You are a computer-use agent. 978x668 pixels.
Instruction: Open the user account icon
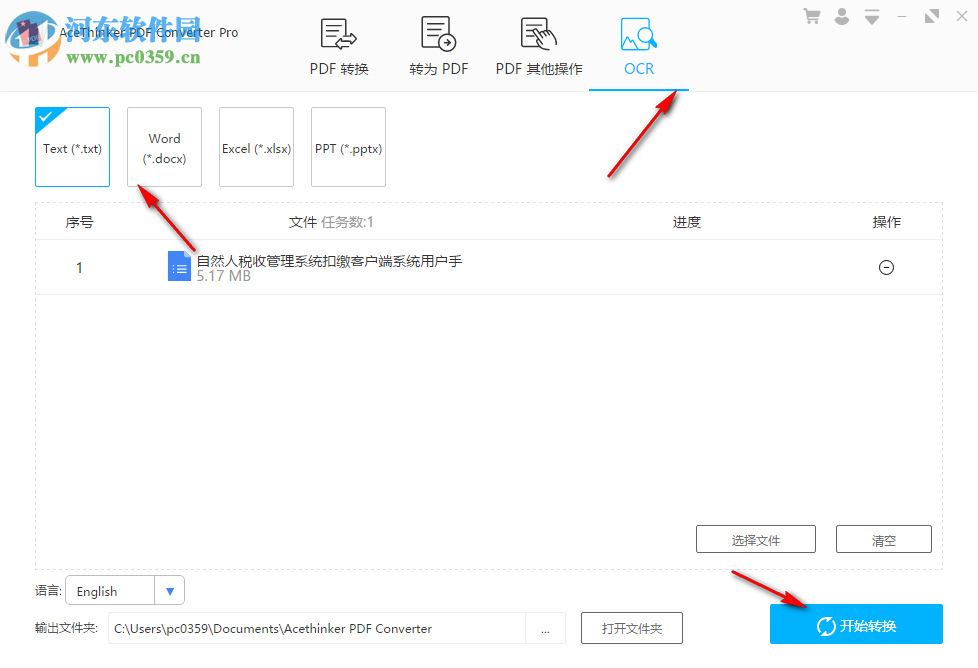pyautogui.click(x=841, y=15)
